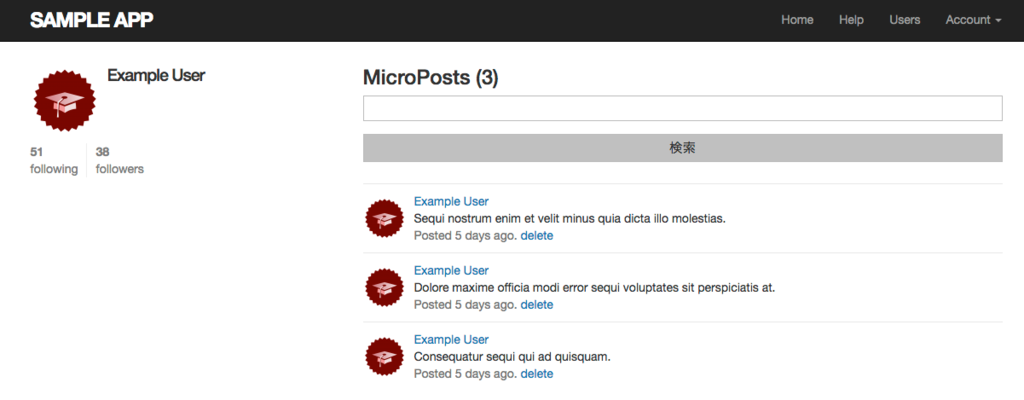Open the Help page

(x=851, y=20)
